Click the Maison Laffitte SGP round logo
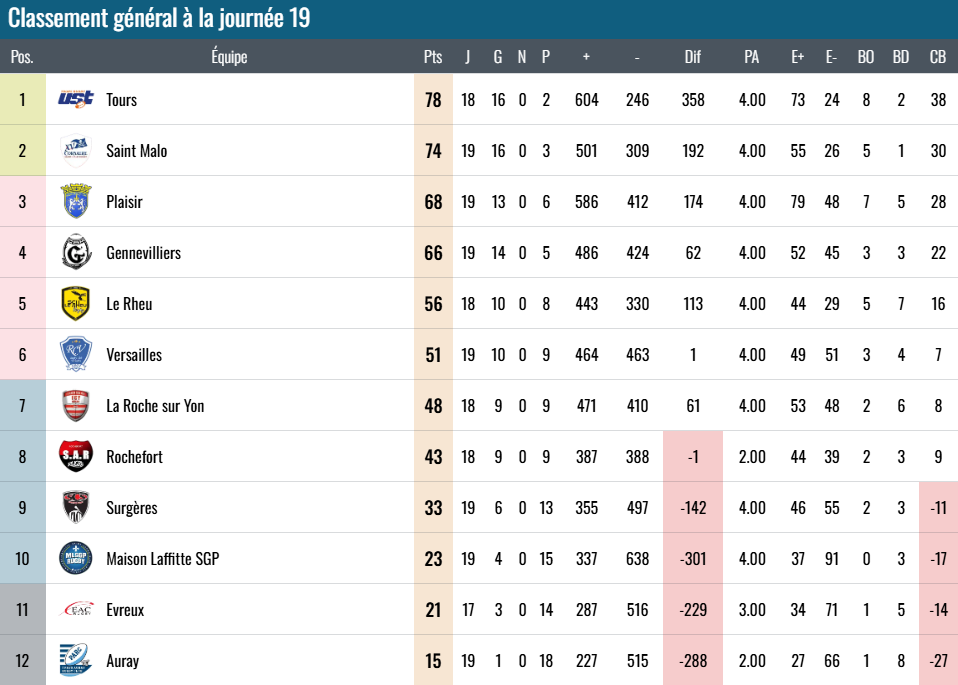Viewport: 958px width, 685px height. pos(76,558)
